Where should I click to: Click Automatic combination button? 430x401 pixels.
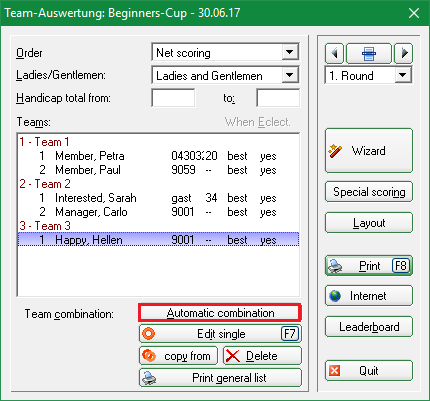(220, 313)
